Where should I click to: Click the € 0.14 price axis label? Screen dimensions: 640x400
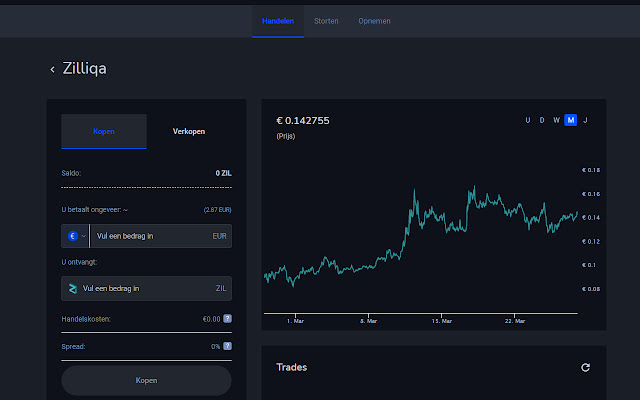[591, 218]
